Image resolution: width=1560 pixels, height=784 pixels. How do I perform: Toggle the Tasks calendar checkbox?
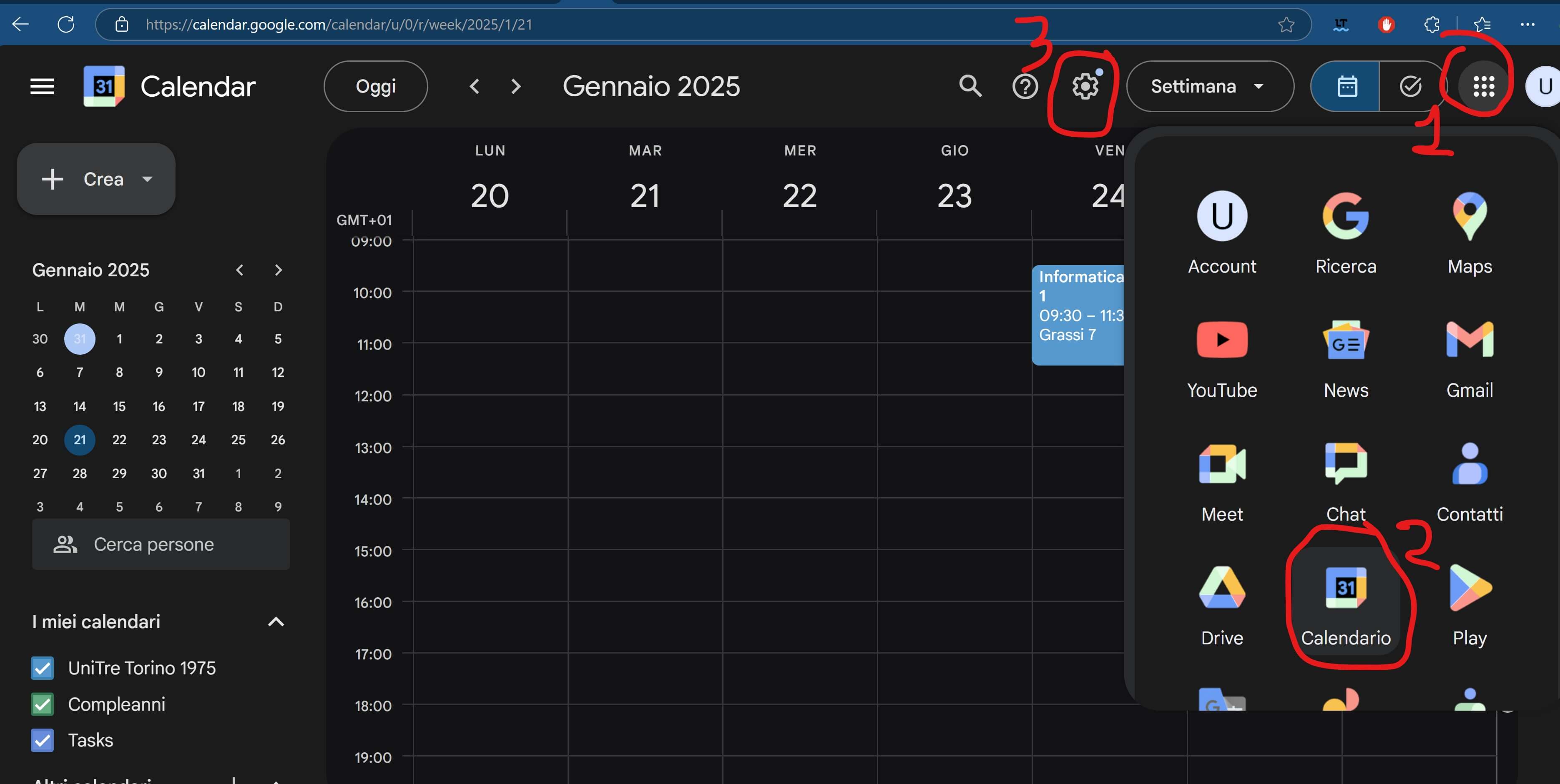click(43, 740)
